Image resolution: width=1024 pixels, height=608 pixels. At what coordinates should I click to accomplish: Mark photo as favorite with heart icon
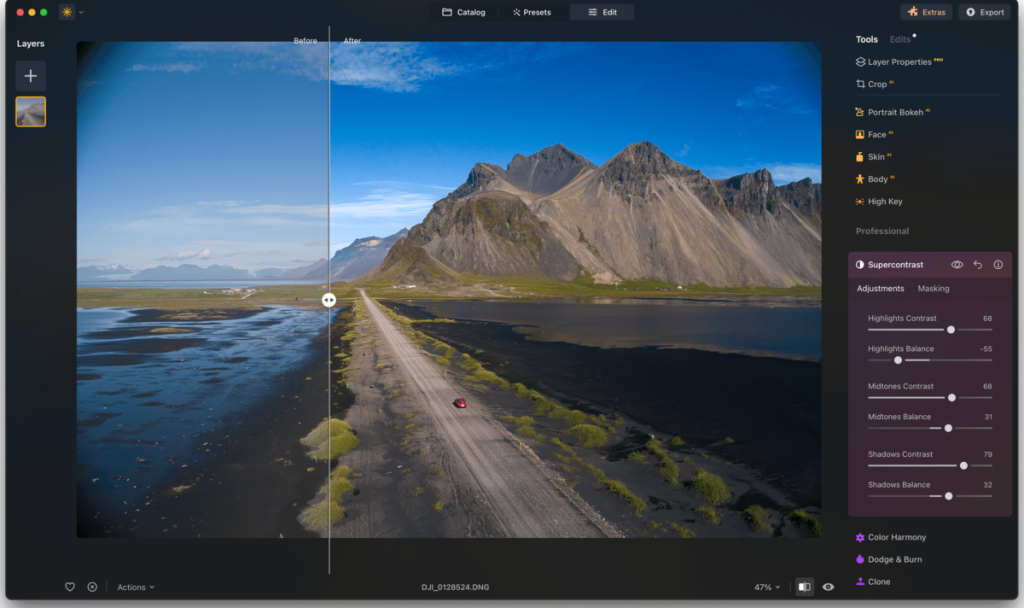tap(70, 586)
